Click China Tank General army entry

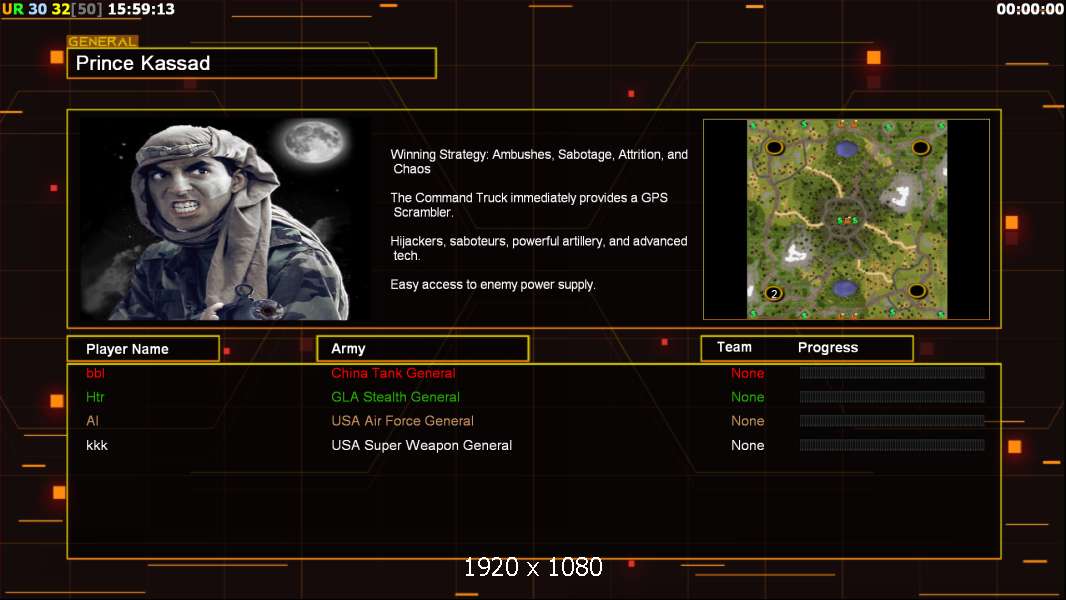393,373
